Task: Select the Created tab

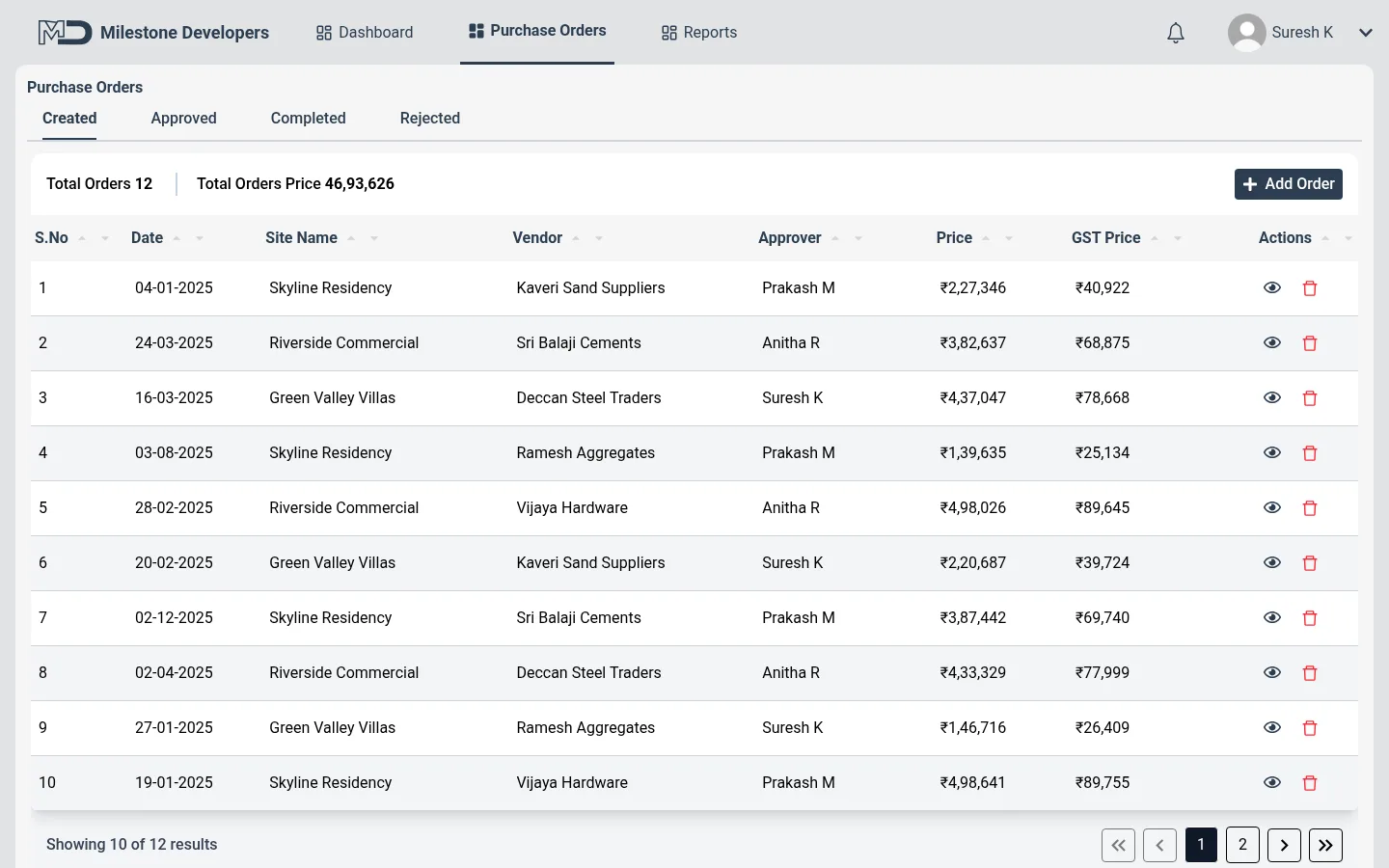Action: (x=69, y=119)
